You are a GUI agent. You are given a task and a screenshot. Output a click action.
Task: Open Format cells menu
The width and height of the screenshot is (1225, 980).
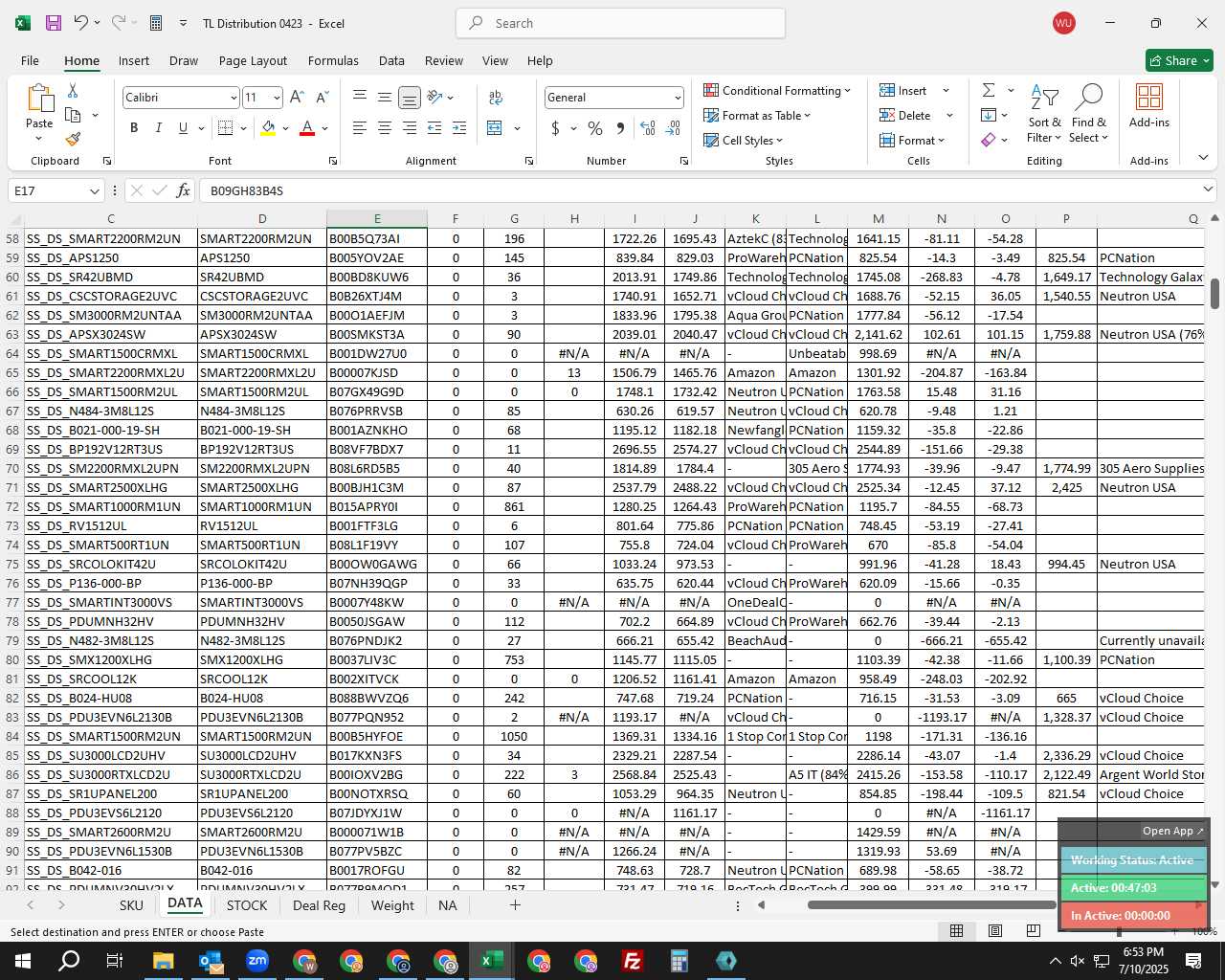912,140
